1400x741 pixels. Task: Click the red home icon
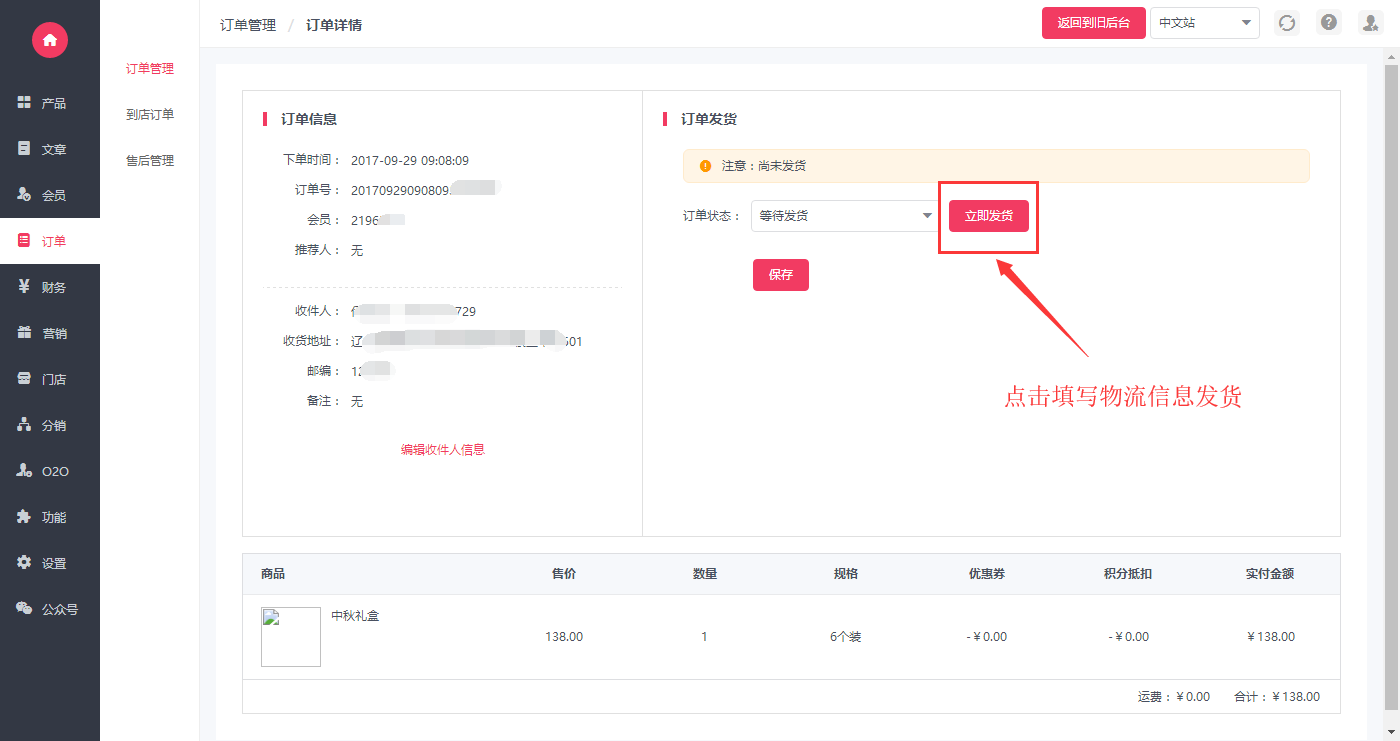tap(49, 39)
